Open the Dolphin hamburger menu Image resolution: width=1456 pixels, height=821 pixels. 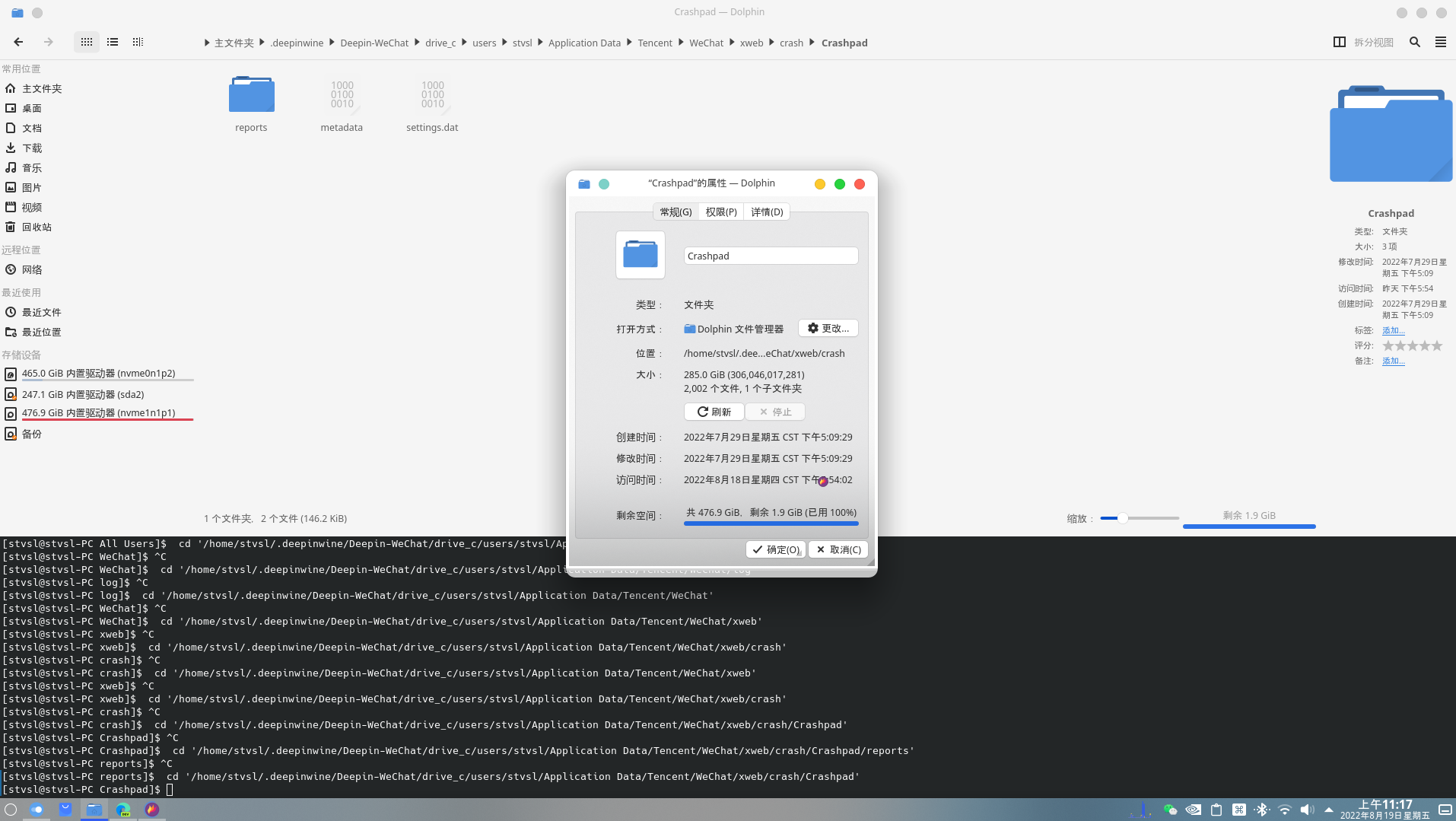tap(1441, 43)
